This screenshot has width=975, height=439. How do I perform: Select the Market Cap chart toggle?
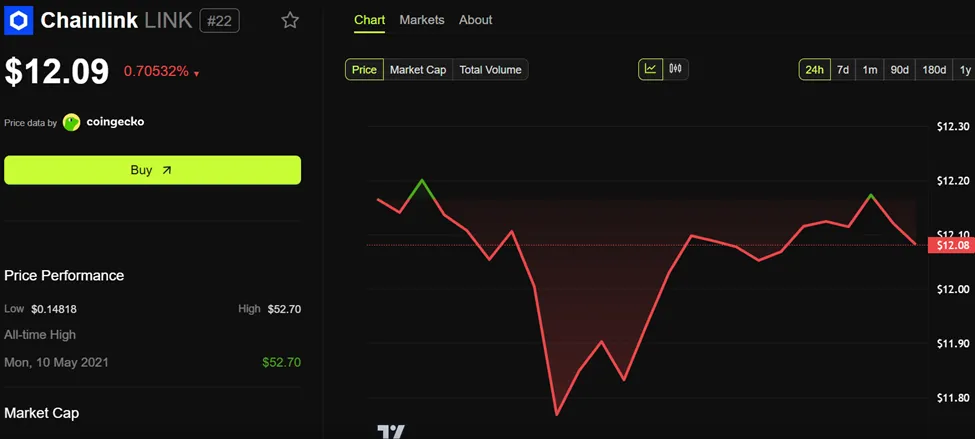[418, 69]
